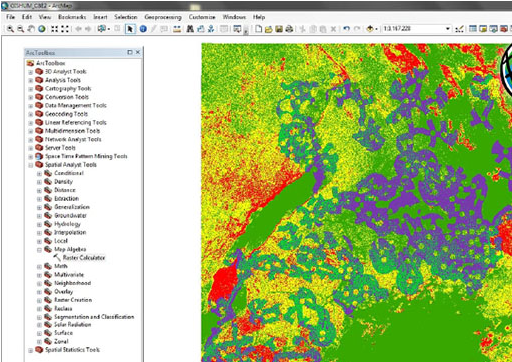This screenshot has height=362, width=512.
Task: Open the Raster Calculator tool
Action: point(84,258)
